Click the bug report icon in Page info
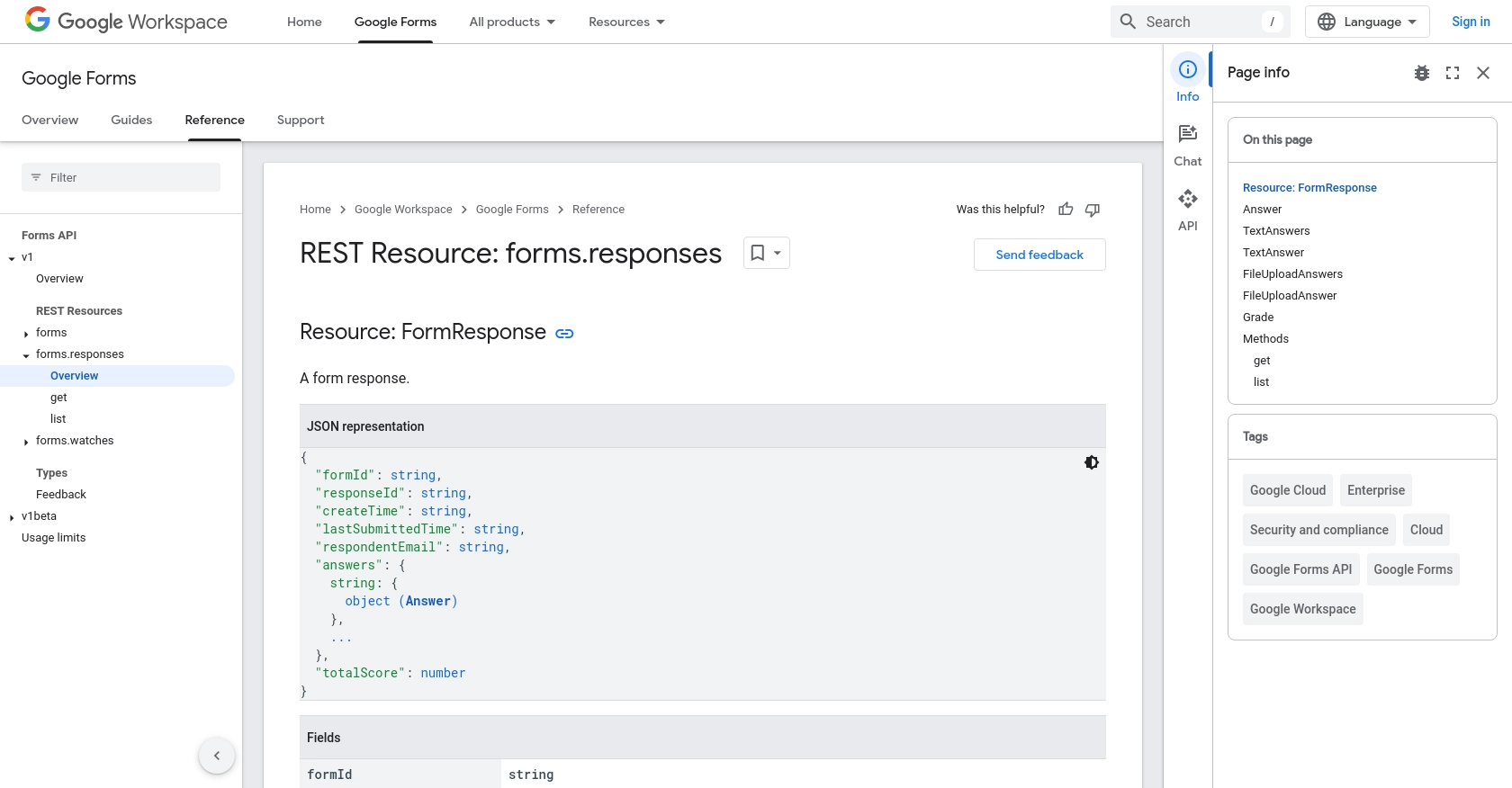1512x788 pixels. tap(1422, 73)
